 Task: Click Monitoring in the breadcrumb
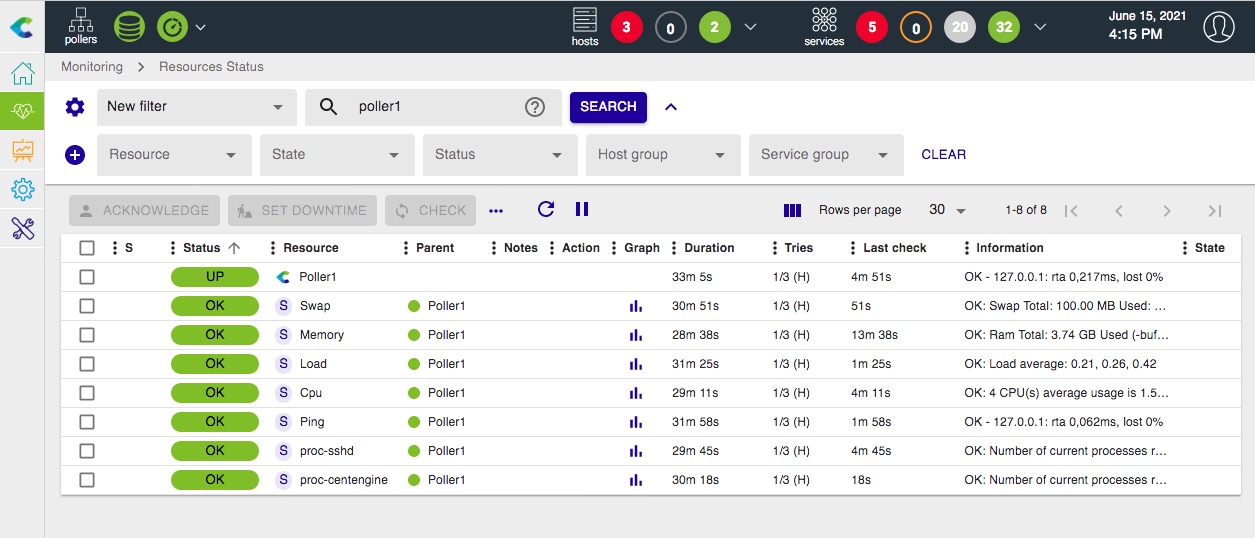(x=92, y=67)
